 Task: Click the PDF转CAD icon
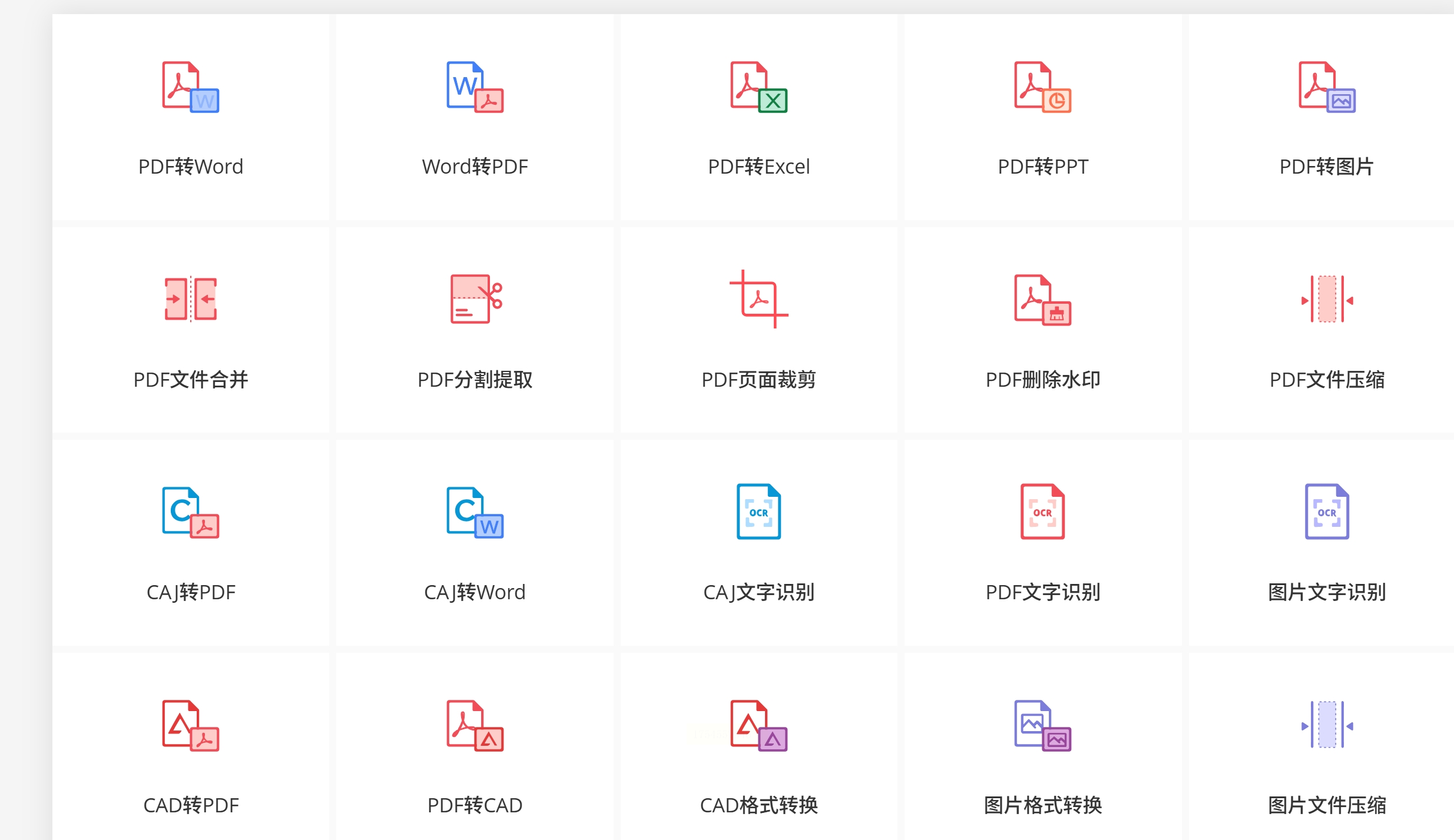click(x=475, y=725)
